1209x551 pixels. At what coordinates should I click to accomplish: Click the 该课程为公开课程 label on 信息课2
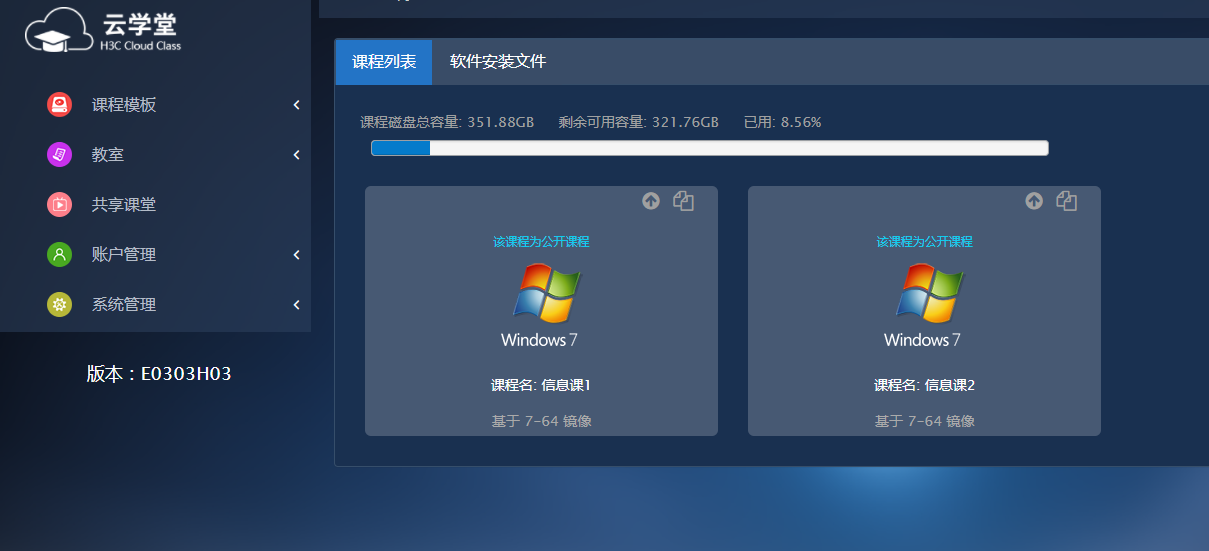924,242
